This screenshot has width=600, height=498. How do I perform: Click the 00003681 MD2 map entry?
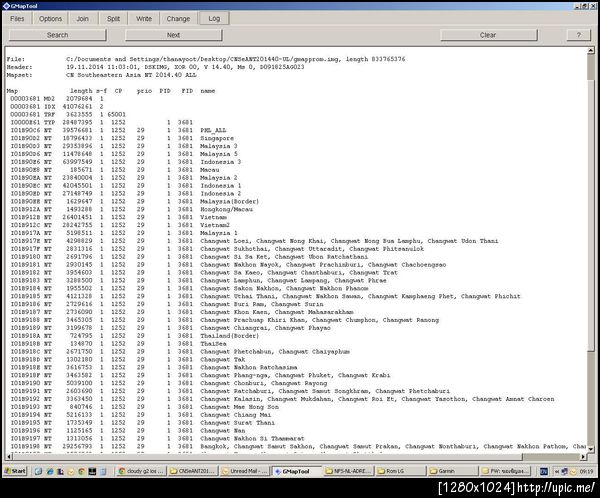[57, 99]
